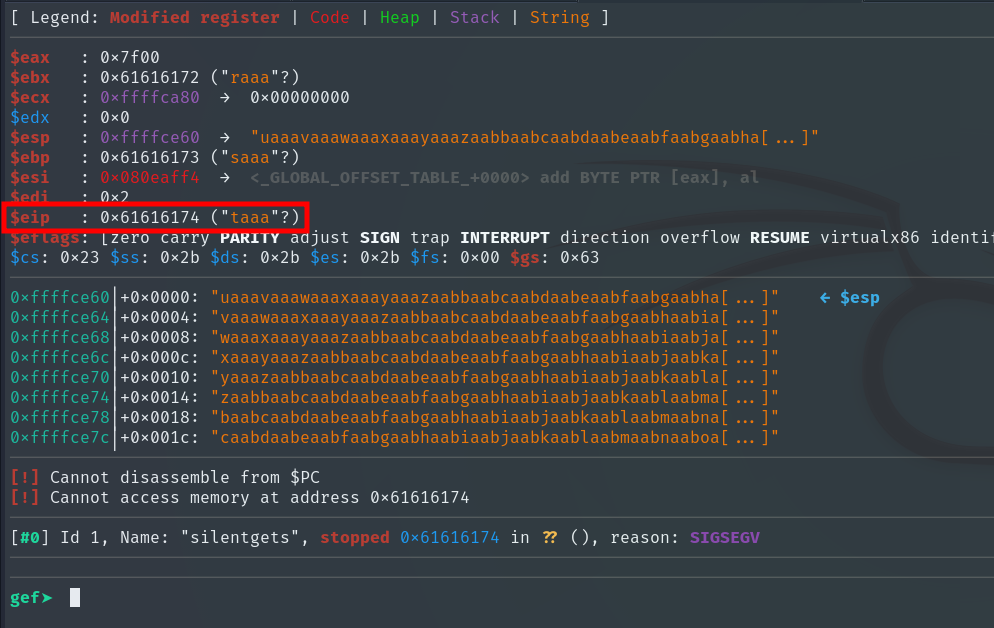Click the SIGSEGV reason text
994x628 pixels.
click(725, 538)
